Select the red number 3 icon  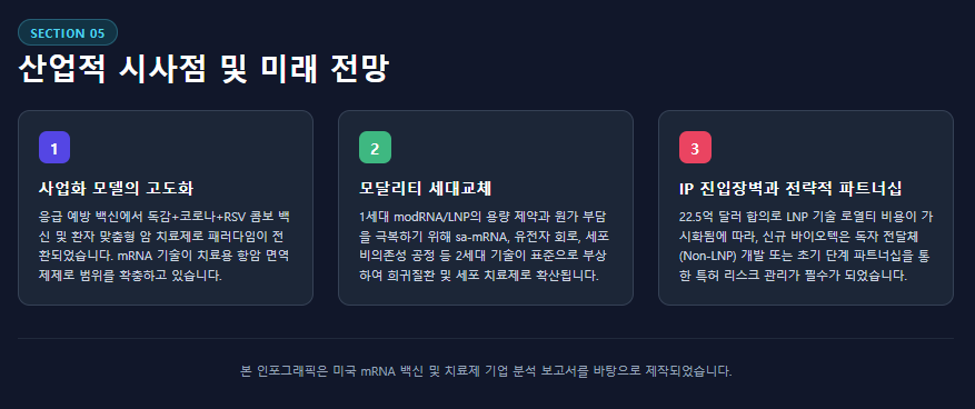click(x=695, y=148)
